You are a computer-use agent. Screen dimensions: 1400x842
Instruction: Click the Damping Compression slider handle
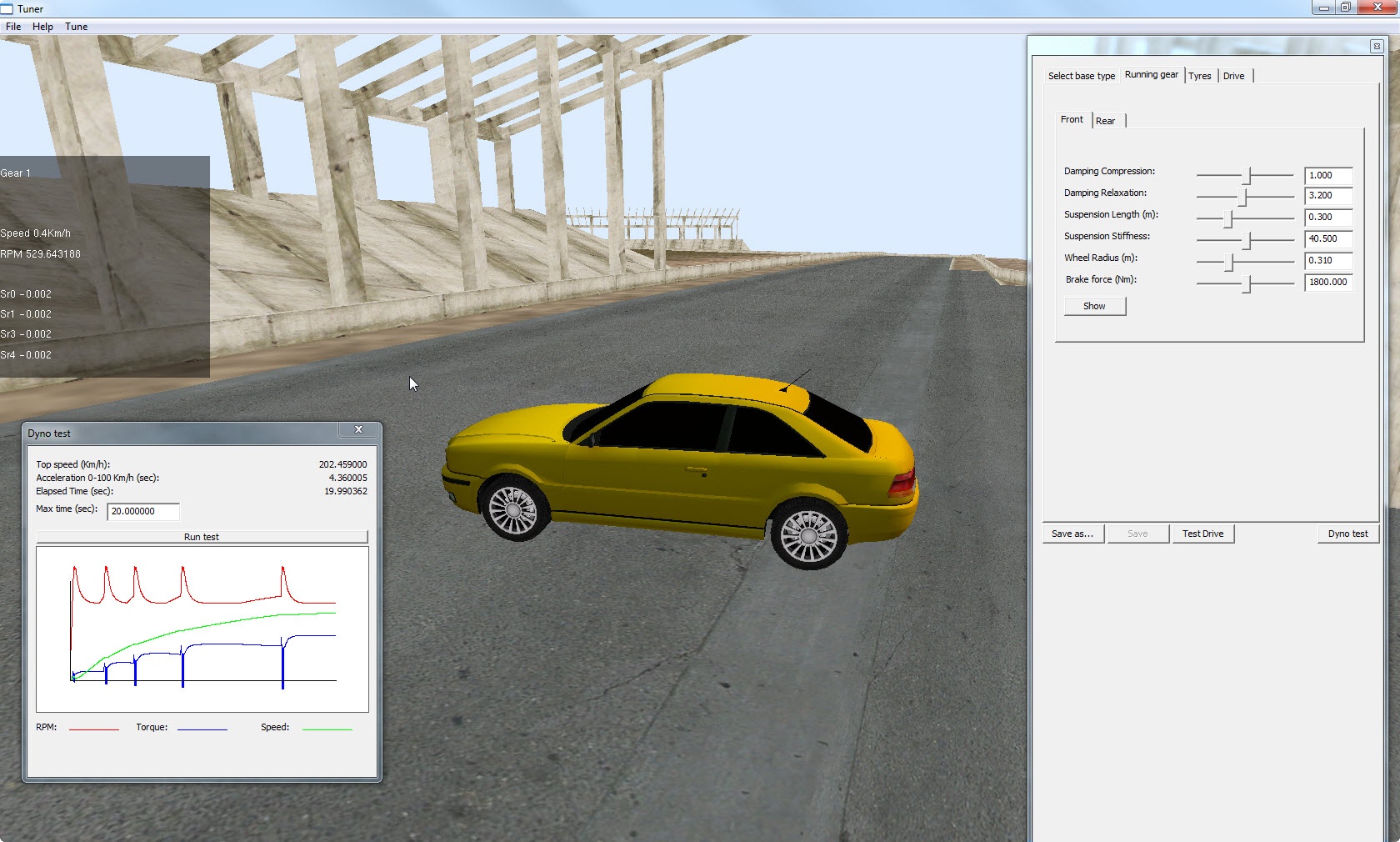[1247, 175]
